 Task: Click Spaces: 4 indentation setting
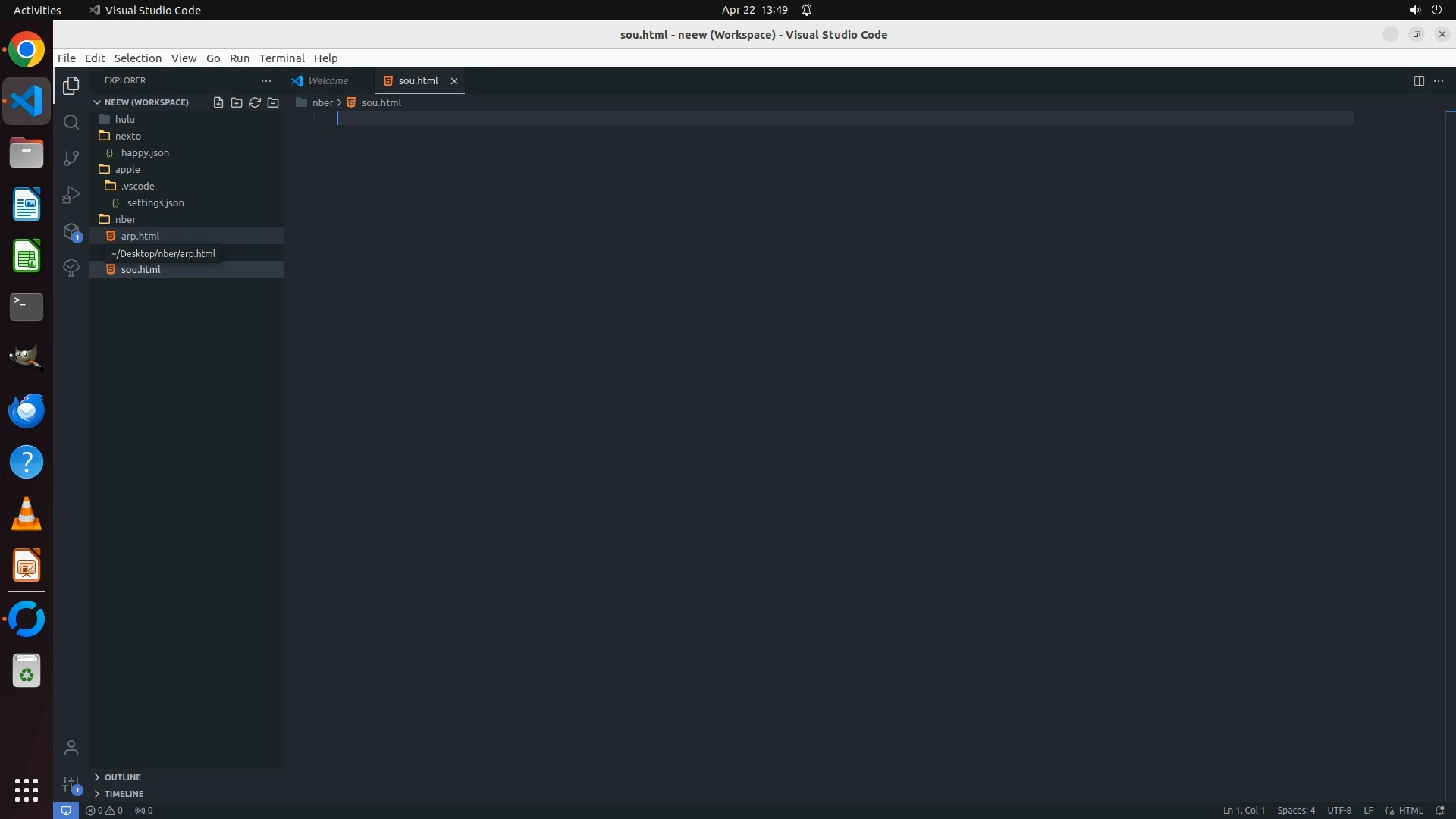tap(1295, 811)
